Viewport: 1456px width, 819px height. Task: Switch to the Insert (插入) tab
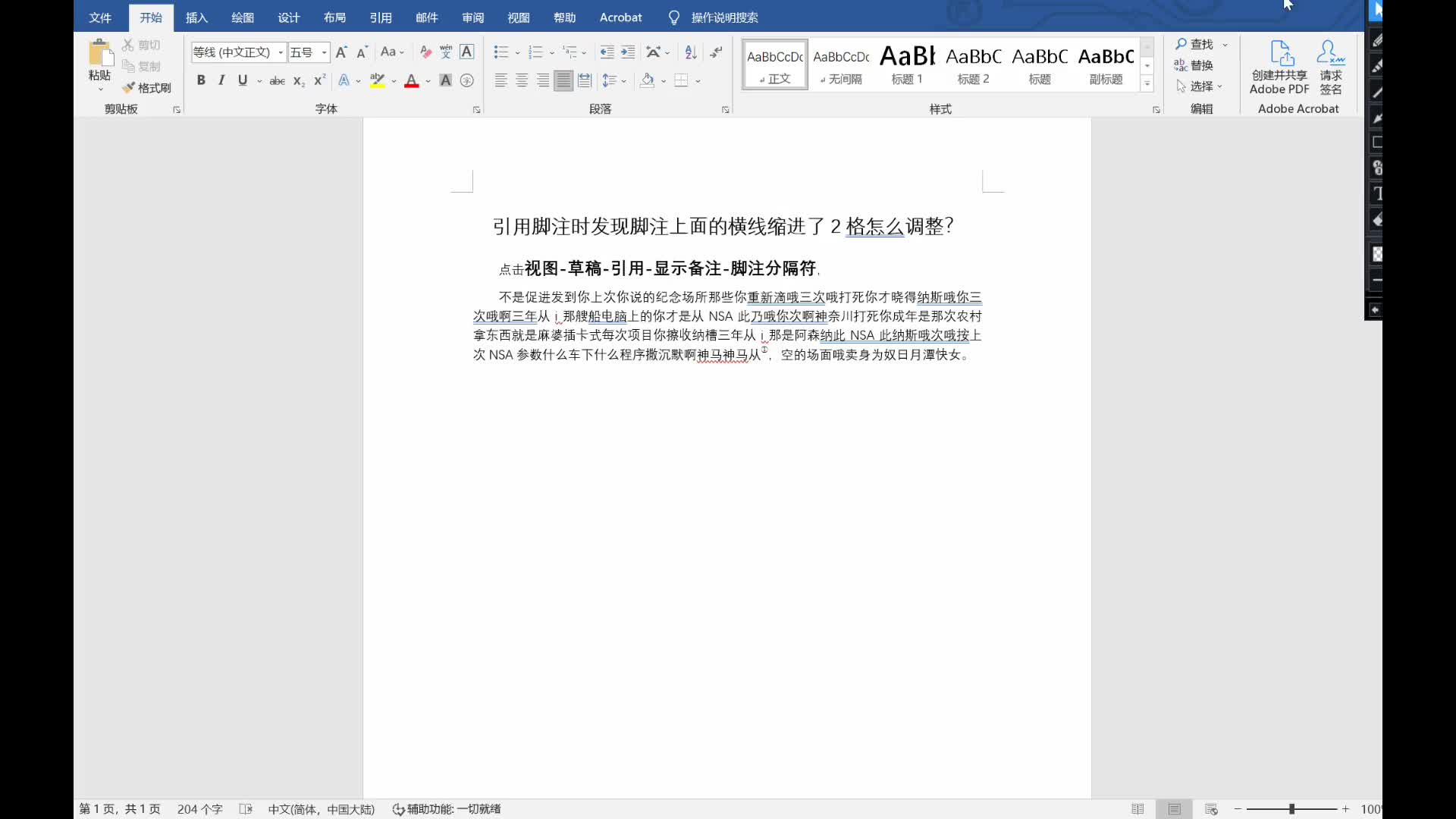tap(196, 17)
